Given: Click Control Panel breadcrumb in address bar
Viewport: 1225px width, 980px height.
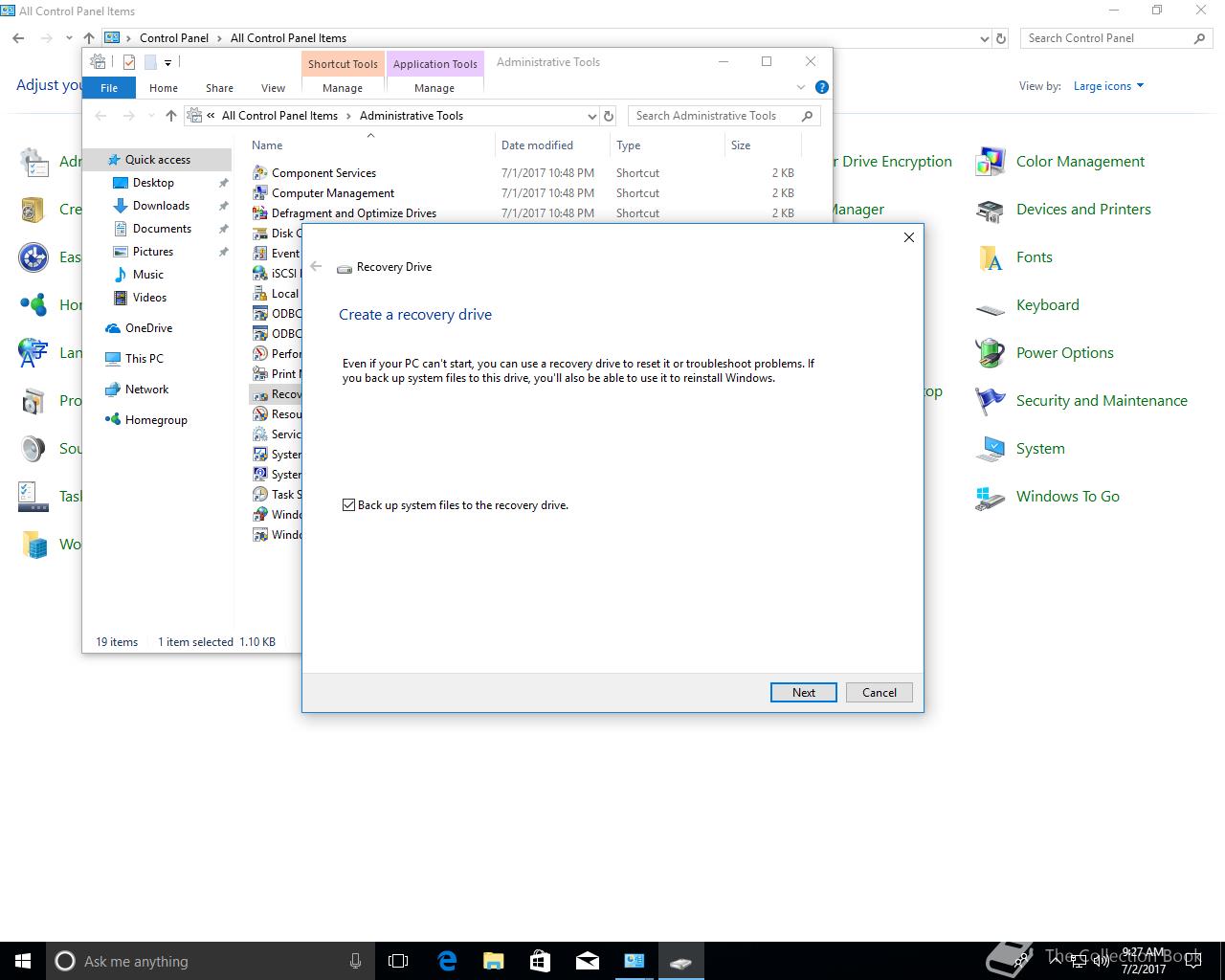Looking at the screenshot, I should pos(174,38).
